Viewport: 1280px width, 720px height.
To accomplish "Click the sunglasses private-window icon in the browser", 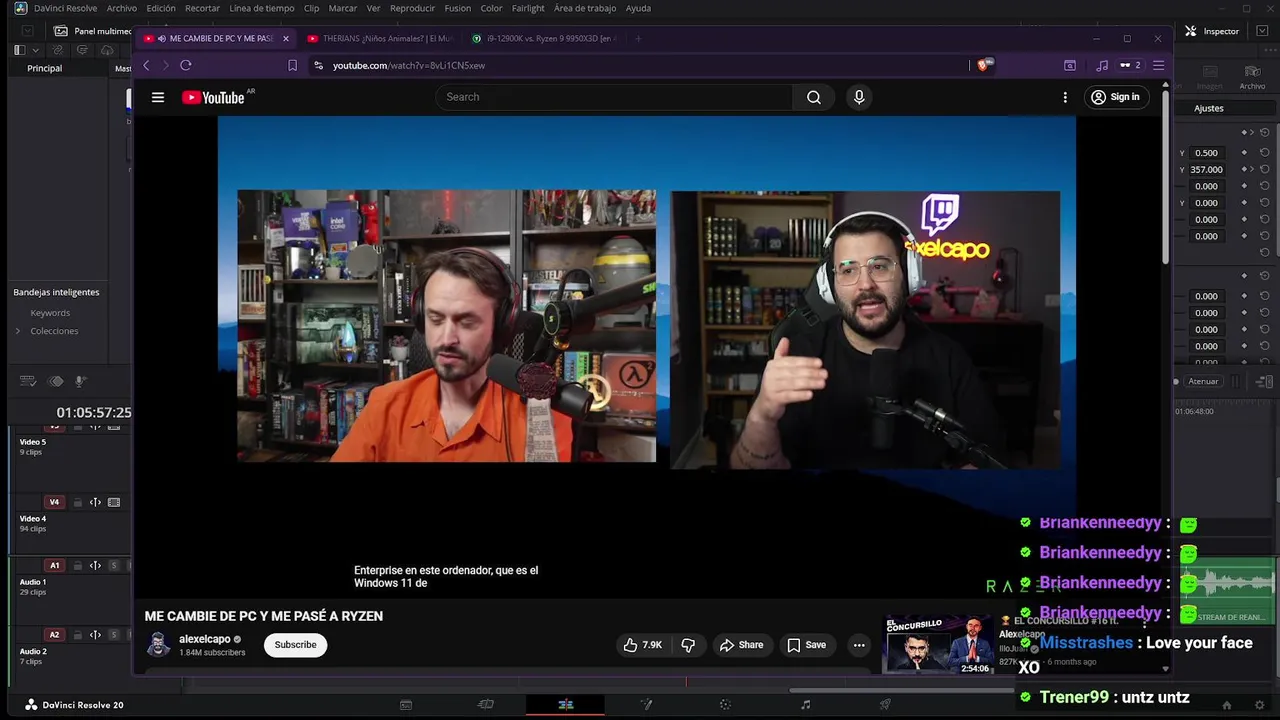I will coord(1130,65).
